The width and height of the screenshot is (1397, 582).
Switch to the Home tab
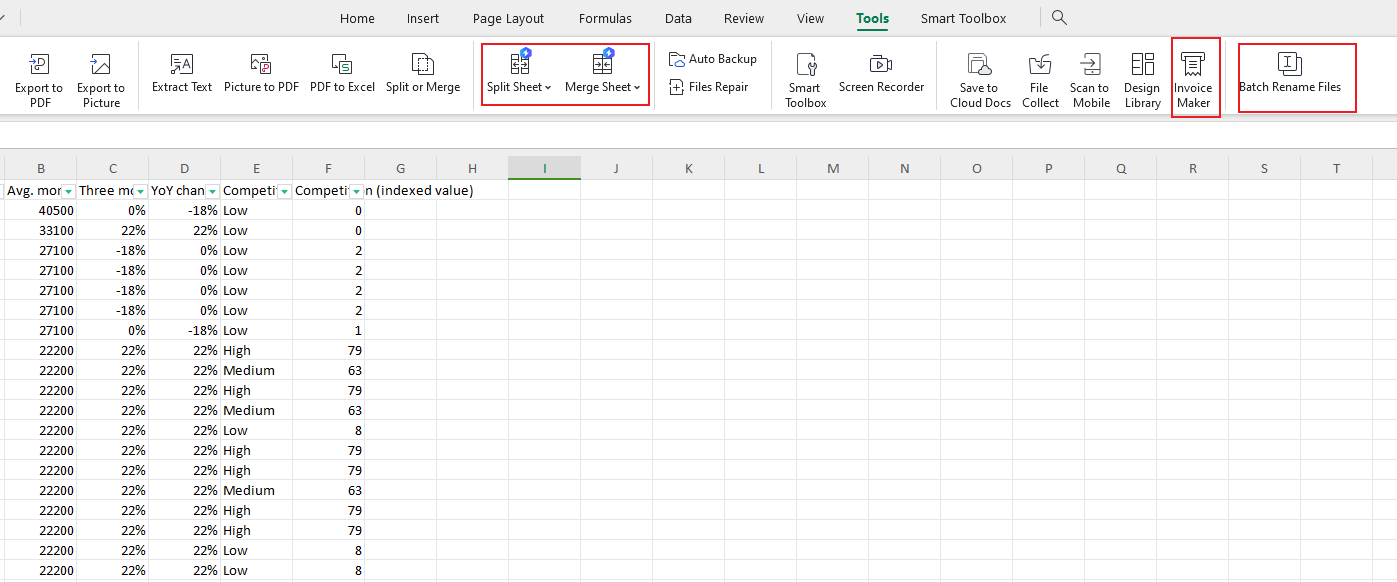click(357, 19)
